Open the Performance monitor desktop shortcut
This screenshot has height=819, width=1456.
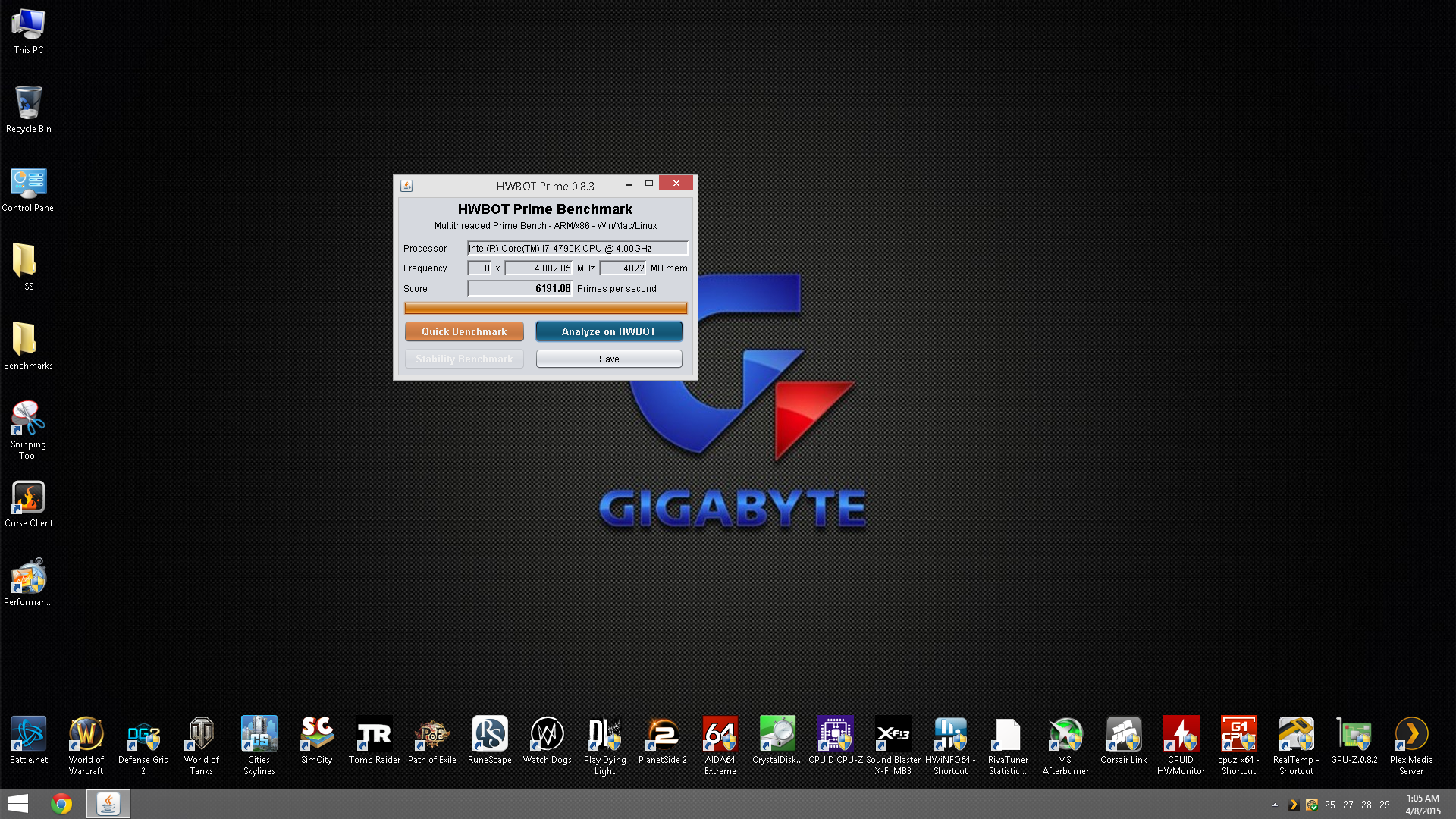29,584
